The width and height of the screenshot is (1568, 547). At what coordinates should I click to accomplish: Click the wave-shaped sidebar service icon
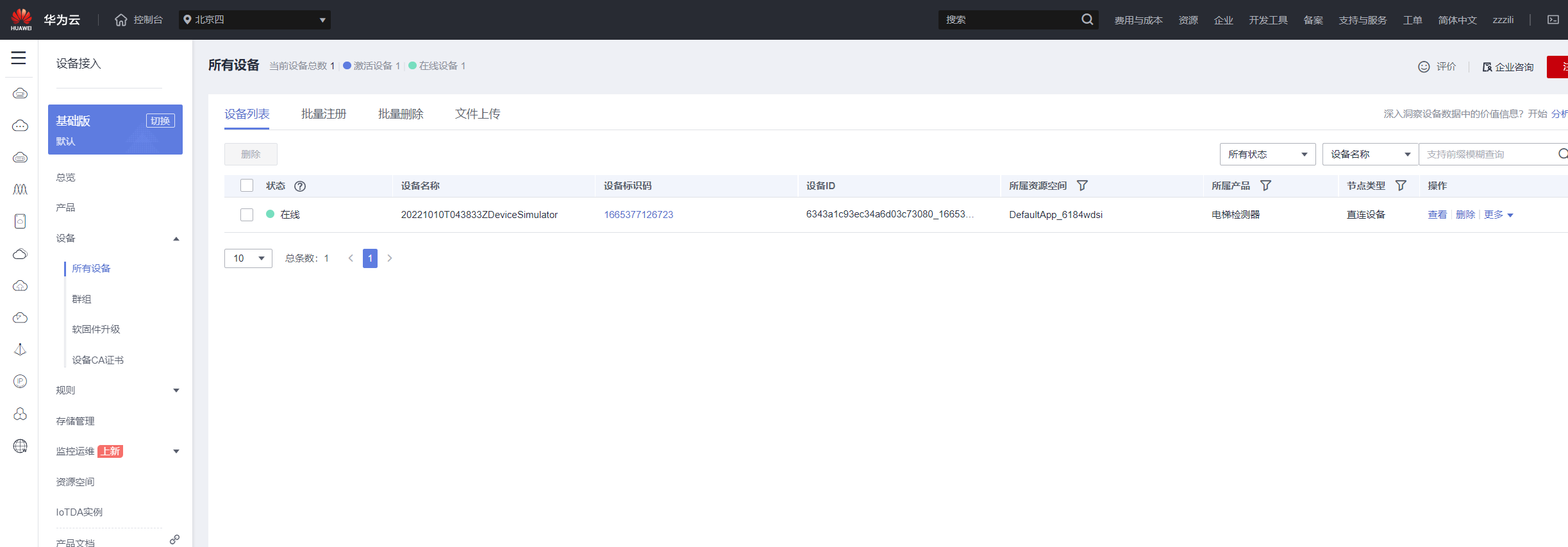click(20, 190)
